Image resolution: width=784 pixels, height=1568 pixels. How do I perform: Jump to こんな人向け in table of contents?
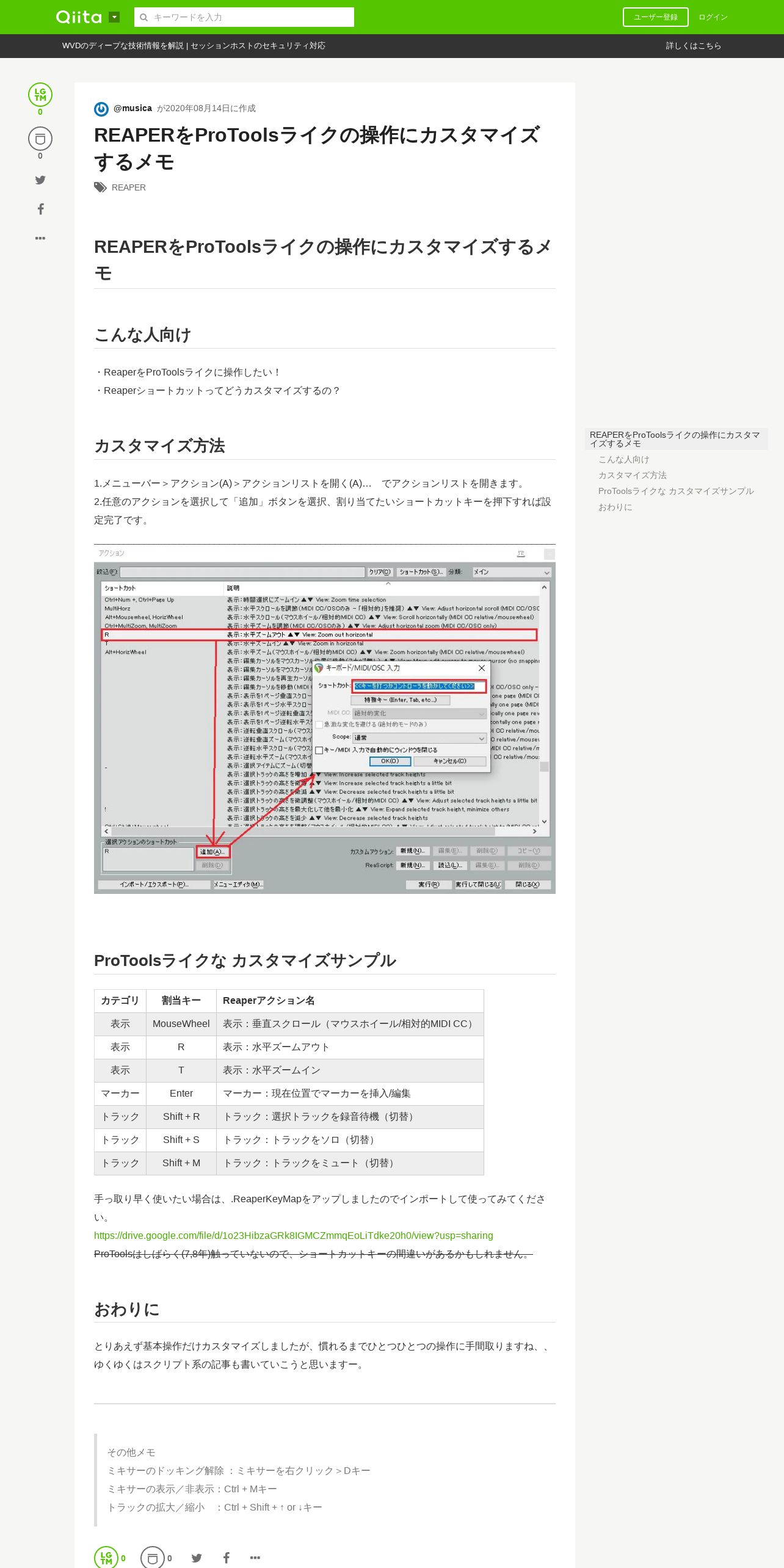[624, 459]
